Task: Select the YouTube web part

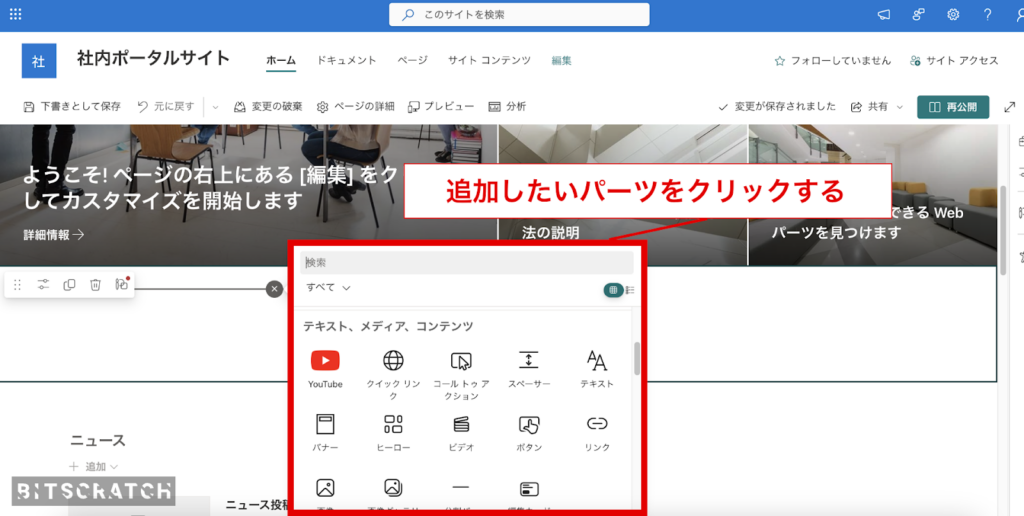Action: pyautogui.click(x=325, y=368)
